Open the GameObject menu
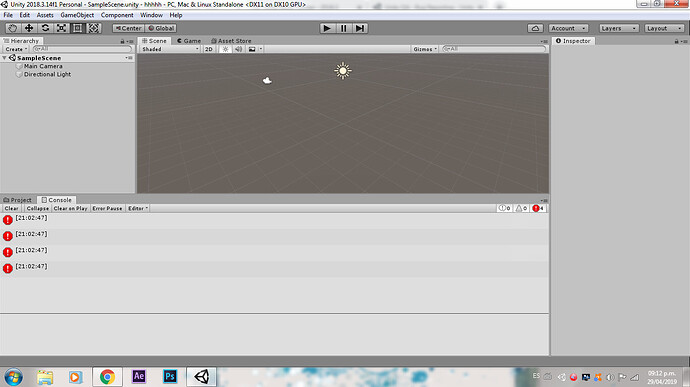The height and width of the screenshot is (387, 690). coord(77,15)
